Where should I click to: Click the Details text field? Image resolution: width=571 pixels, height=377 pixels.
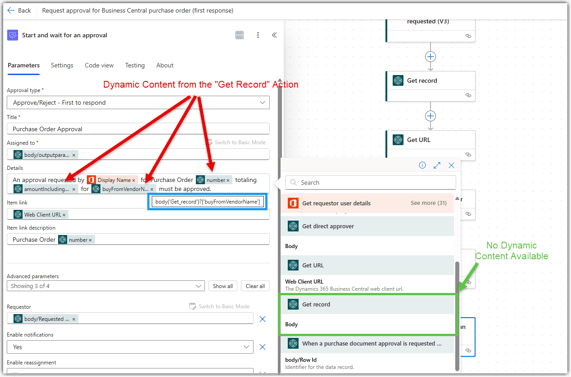(x=138, y=184)
